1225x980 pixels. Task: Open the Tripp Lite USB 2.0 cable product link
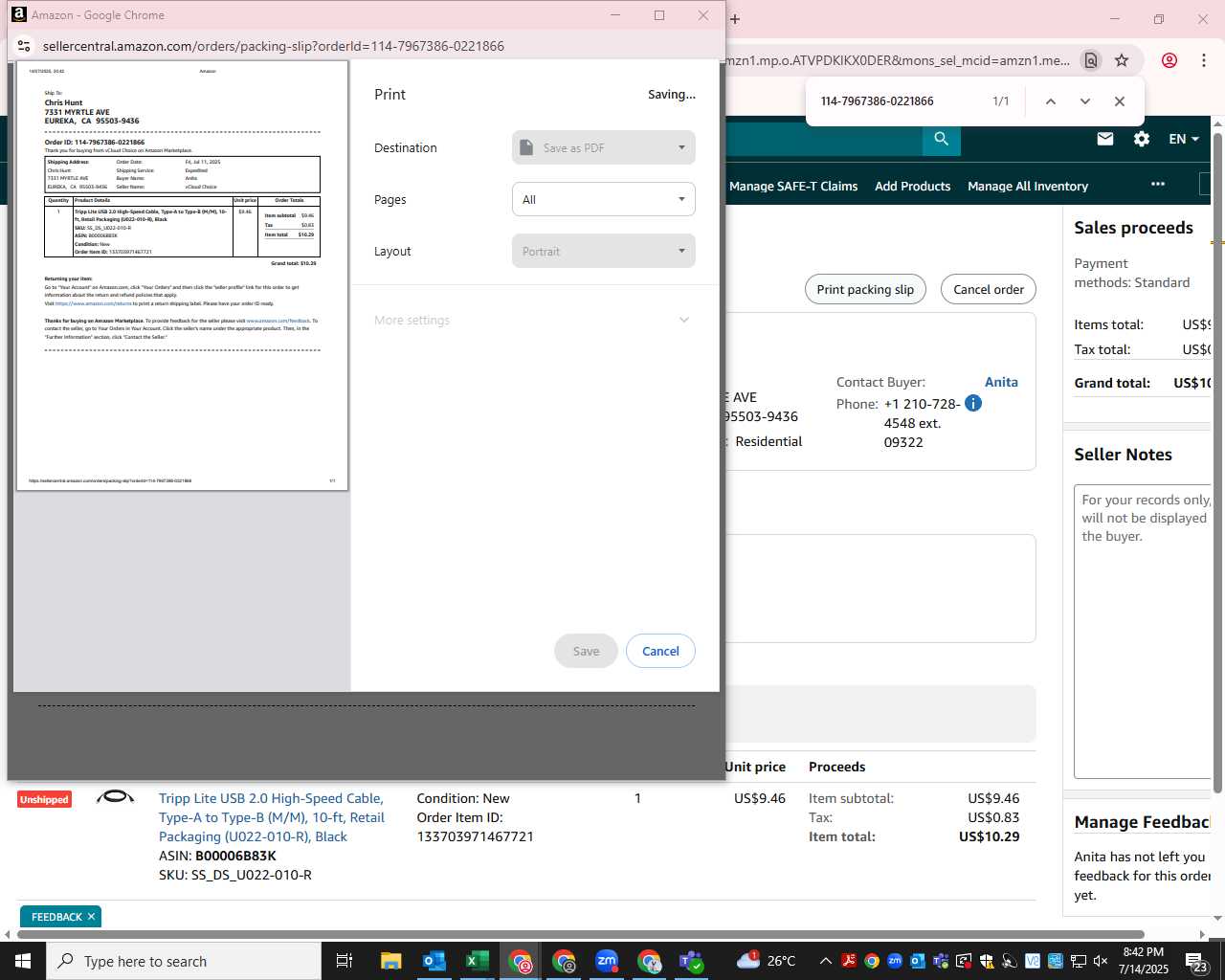click(272, 817)
